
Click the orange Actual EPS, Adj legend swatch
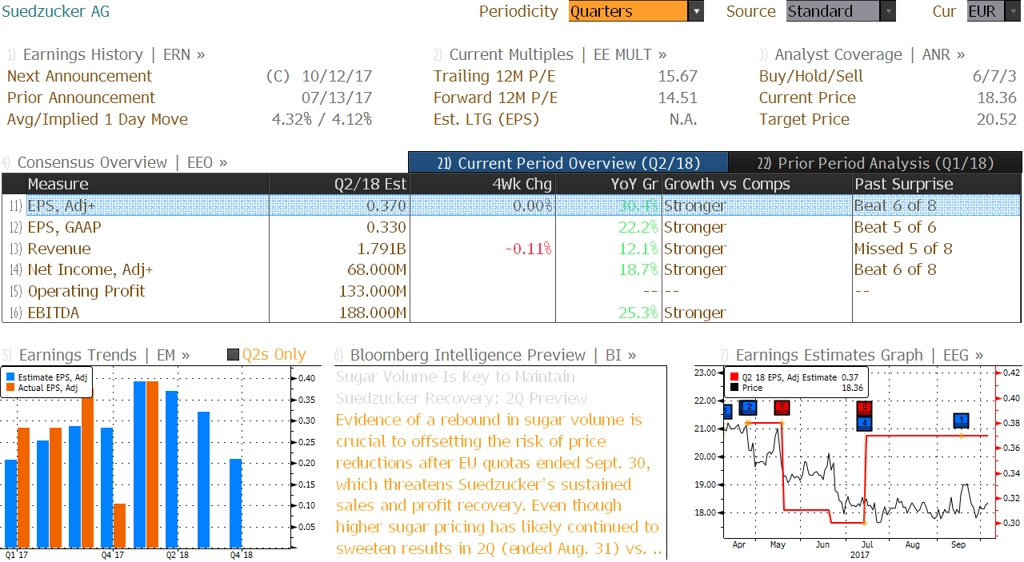(10, 388)
